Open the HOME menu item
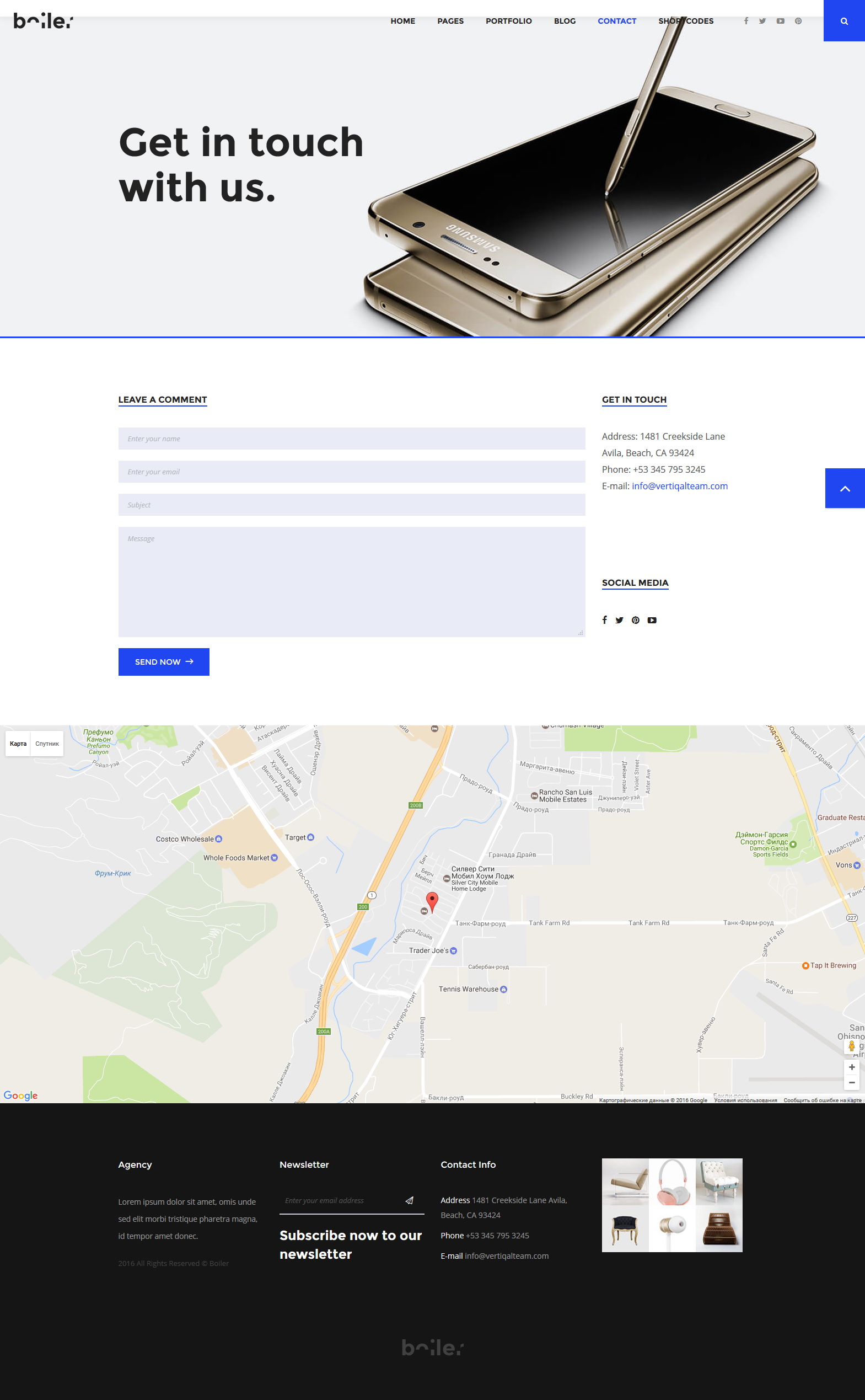 click(403, 21)
